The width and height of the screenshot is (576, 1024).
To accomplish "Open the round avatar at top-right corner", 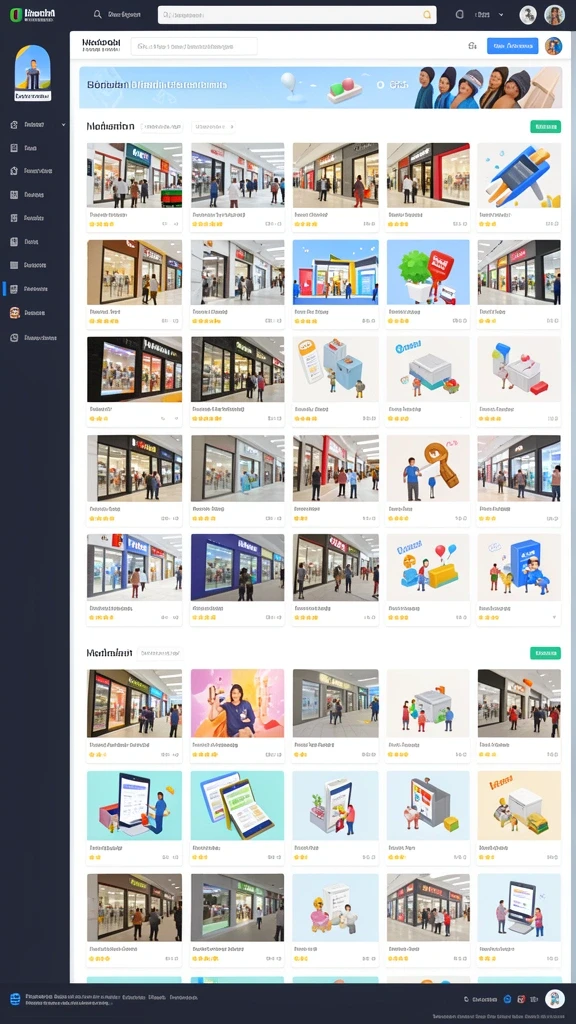I will click(554, 14).
